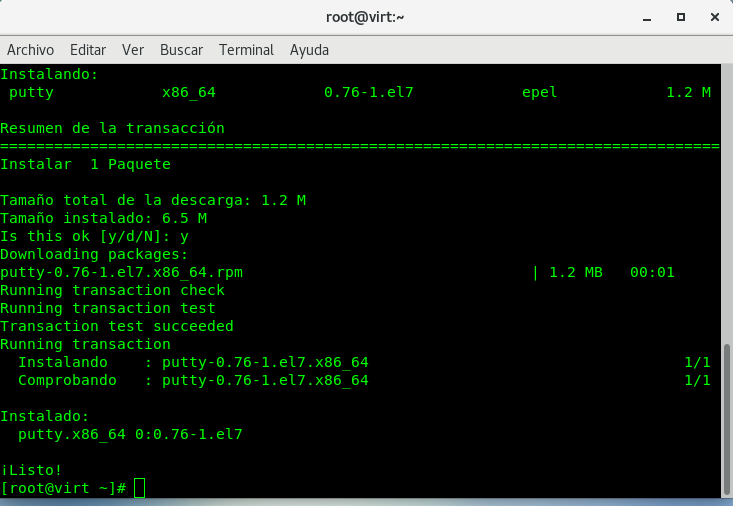Click the cursor at the shell prompt

139,488
